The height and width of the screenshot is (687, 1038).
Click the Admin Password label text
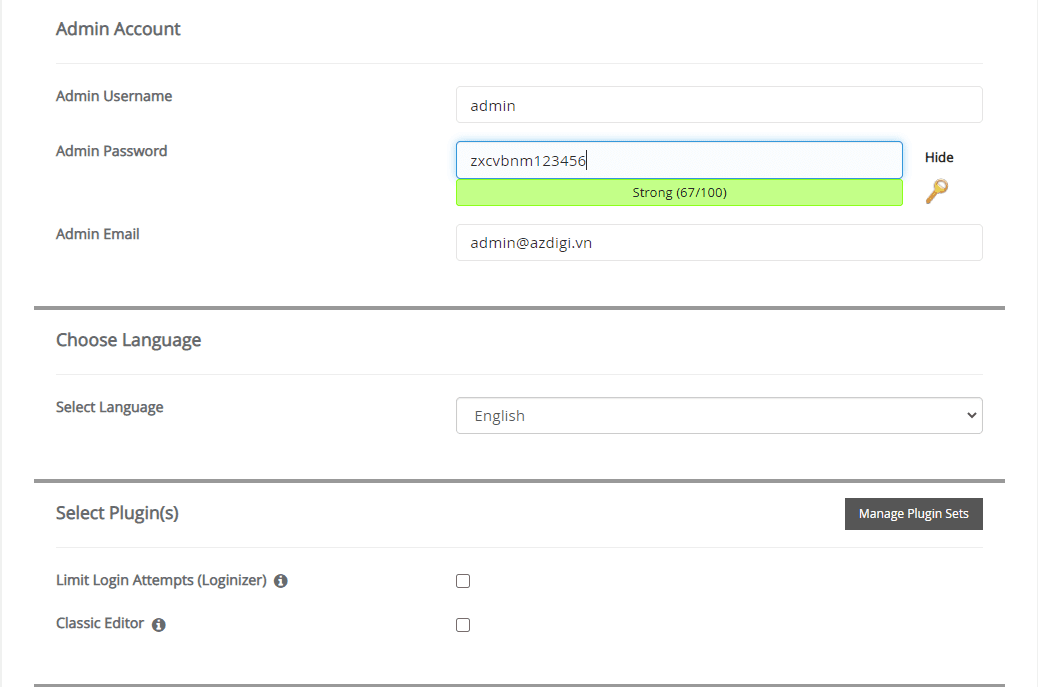coord(111,150)
